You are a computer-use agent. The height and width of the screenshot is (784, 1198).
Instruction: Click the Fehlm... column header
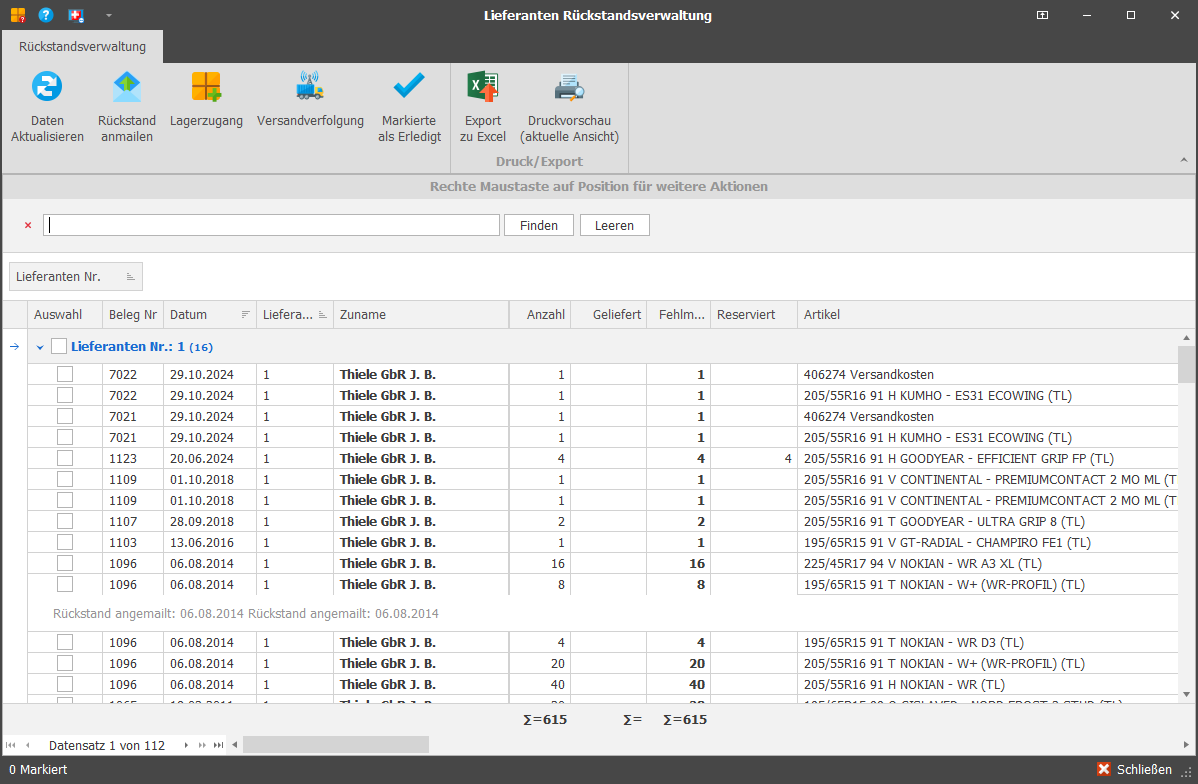[x=678, y=315]
